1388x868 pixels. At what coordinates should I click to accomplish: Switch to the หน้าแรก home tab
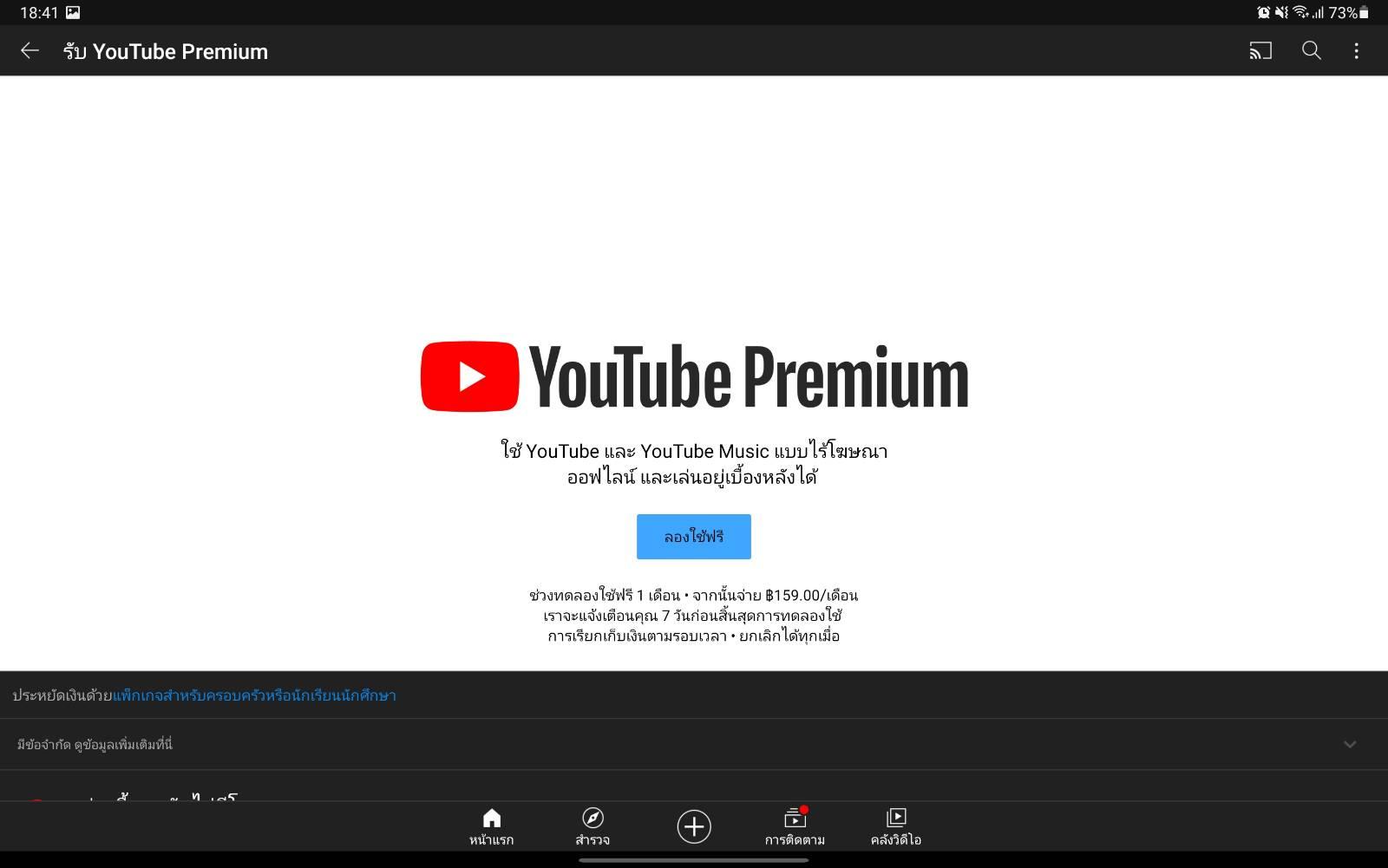tap(492, 827)
